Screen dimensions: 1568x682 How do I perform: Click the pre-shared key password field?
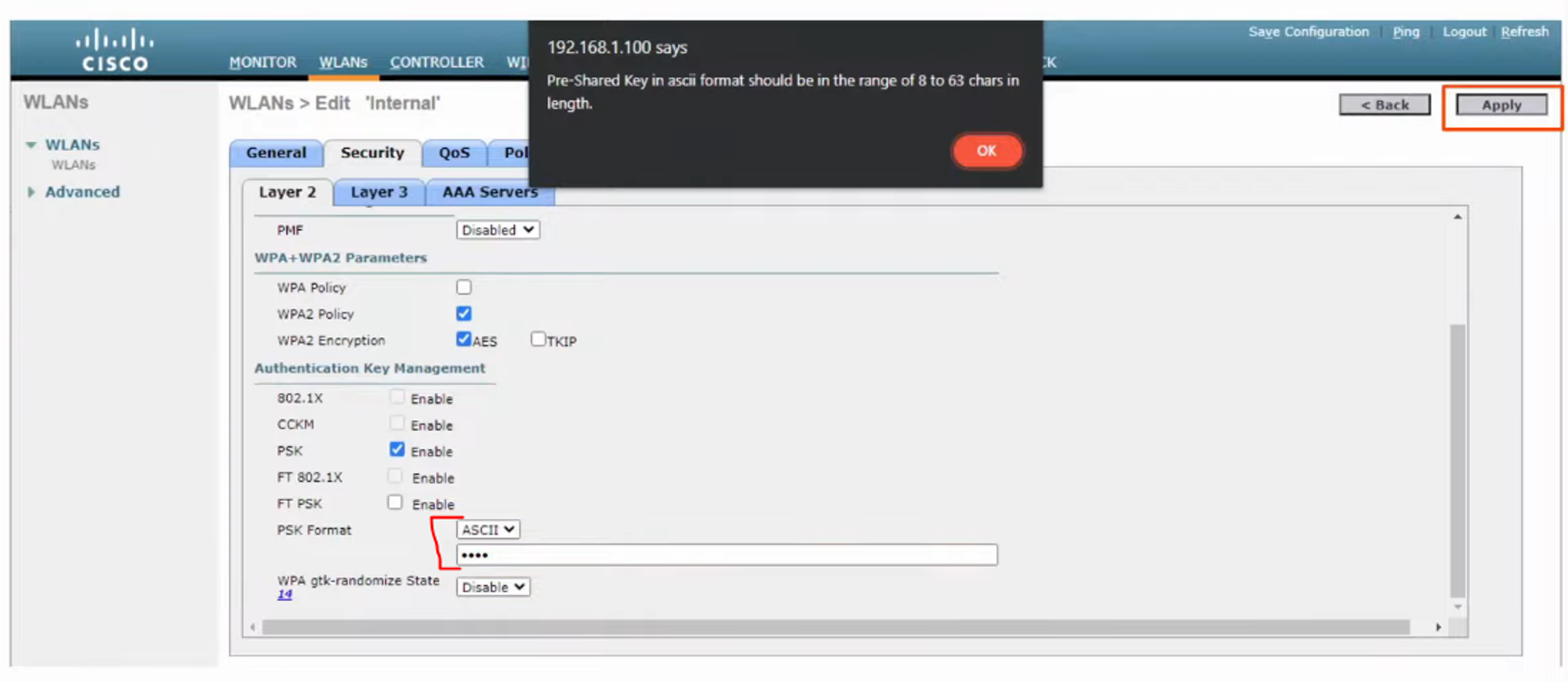coord(727,555)
